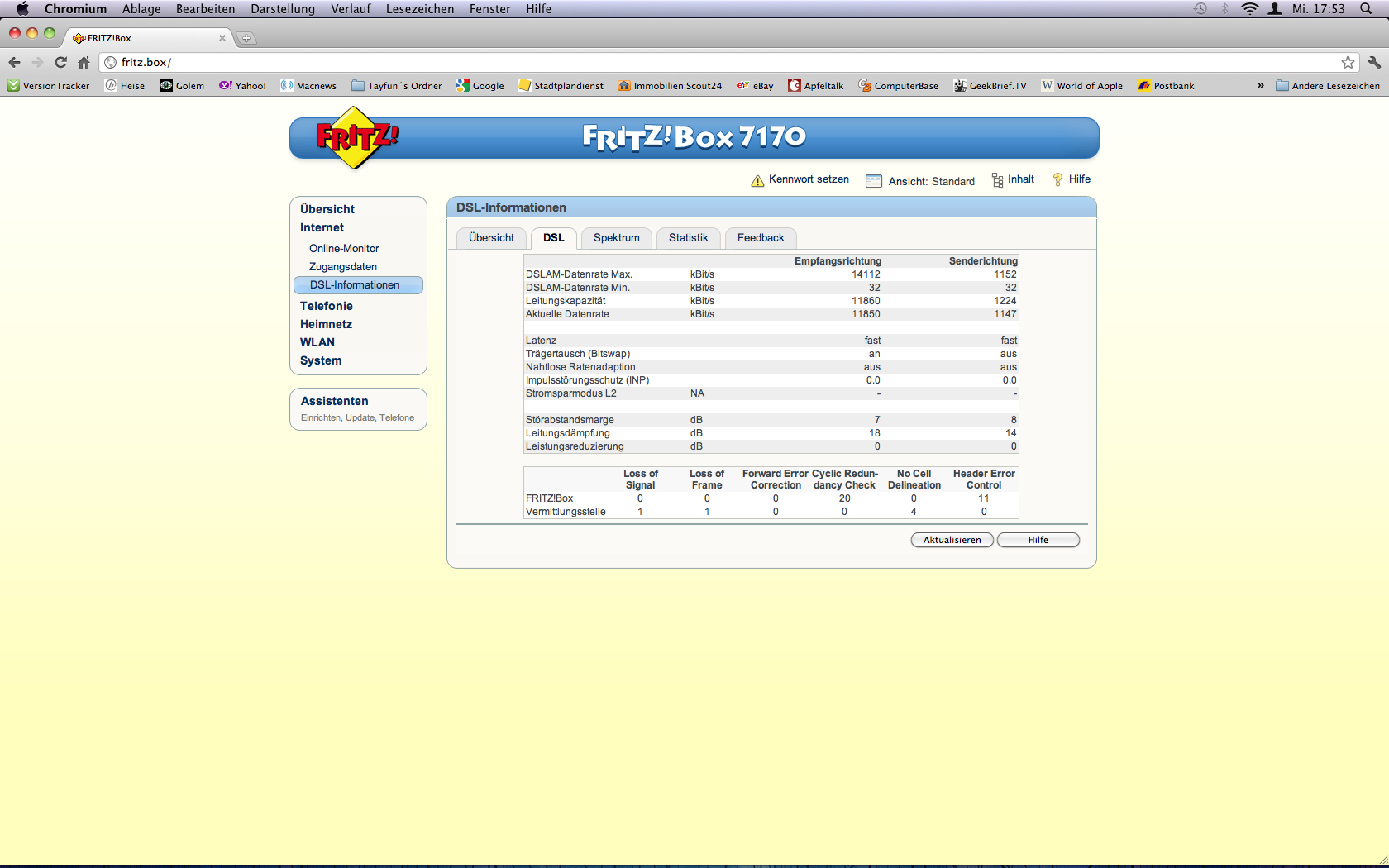1389x868 pixels.
Task: Select the DSL tab
Action: coord(554,238)
